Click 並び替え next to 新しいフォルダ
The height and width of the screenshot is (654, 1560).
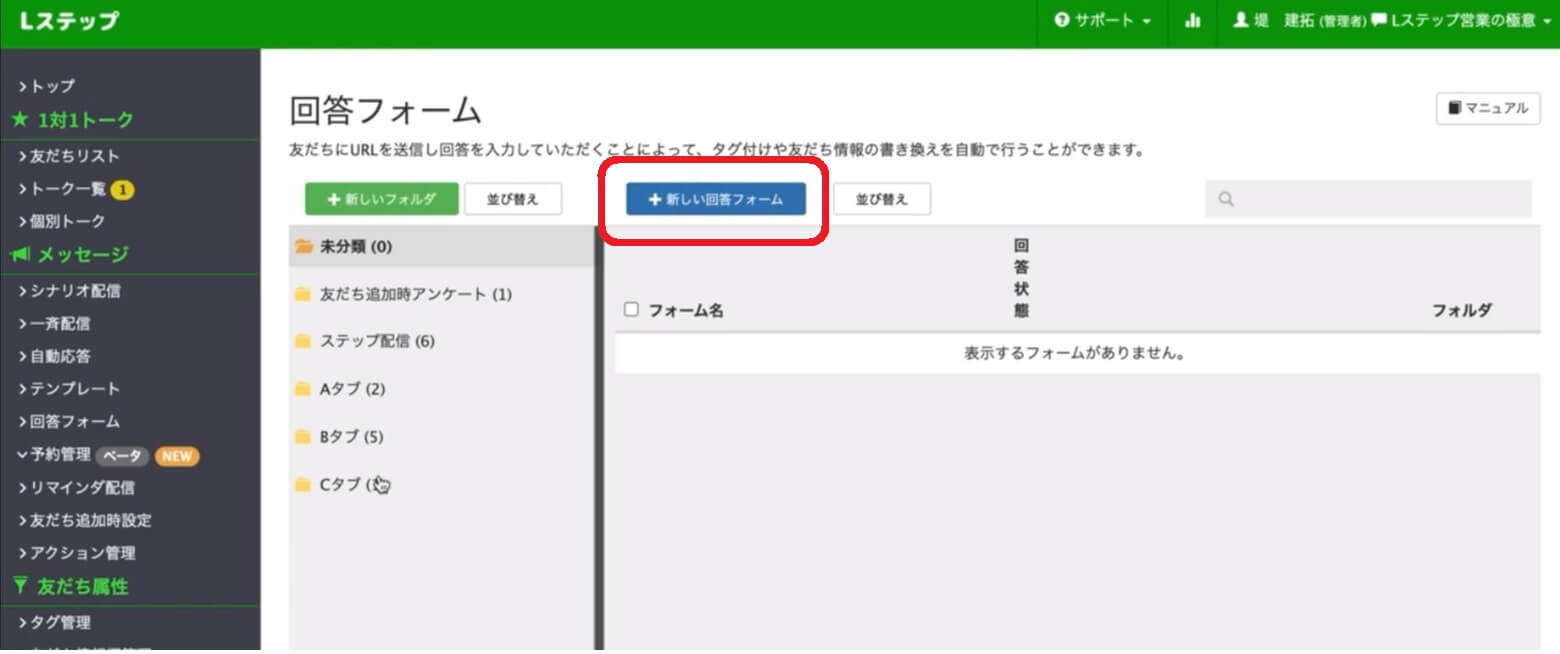point(513,199)
